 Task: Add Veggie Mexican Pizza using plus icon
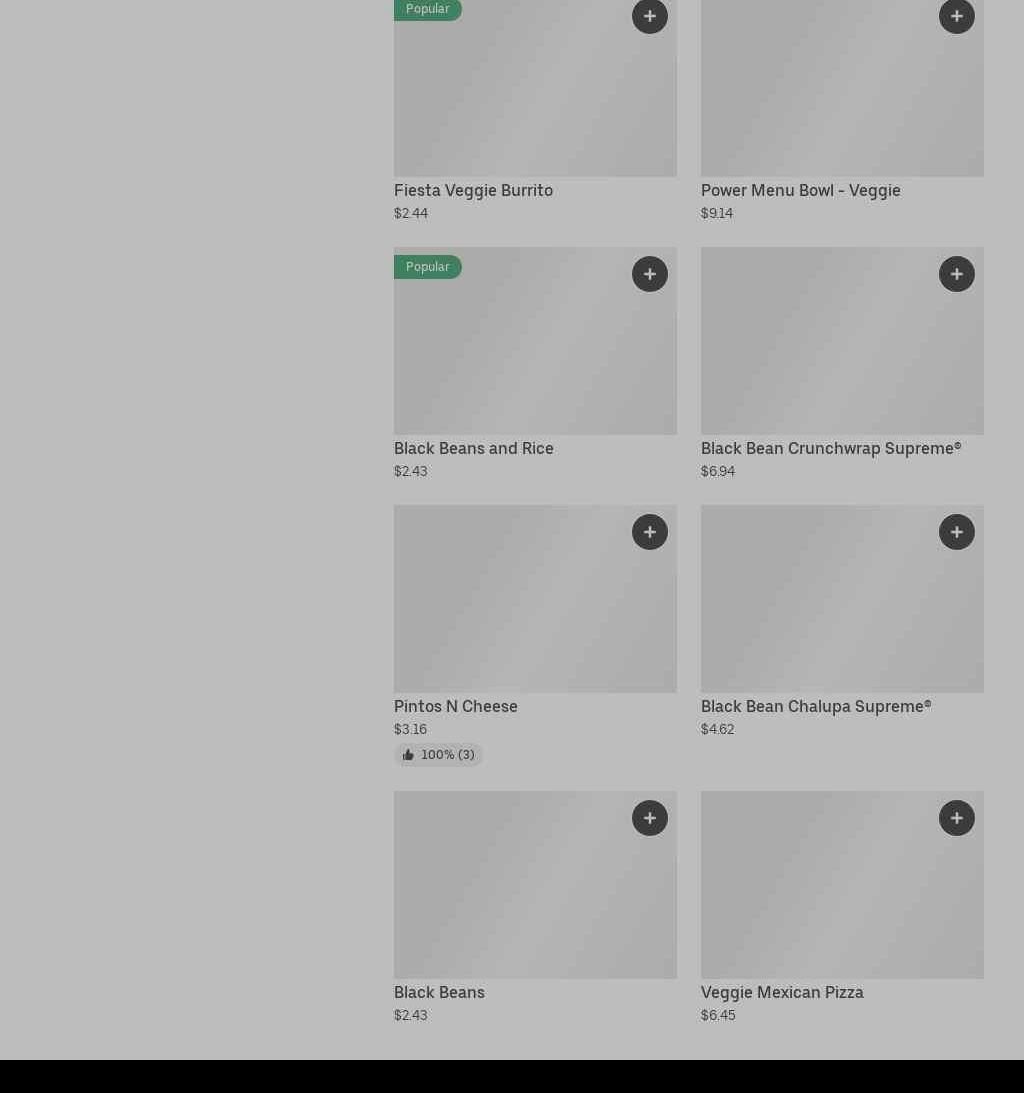click(956, 818)
